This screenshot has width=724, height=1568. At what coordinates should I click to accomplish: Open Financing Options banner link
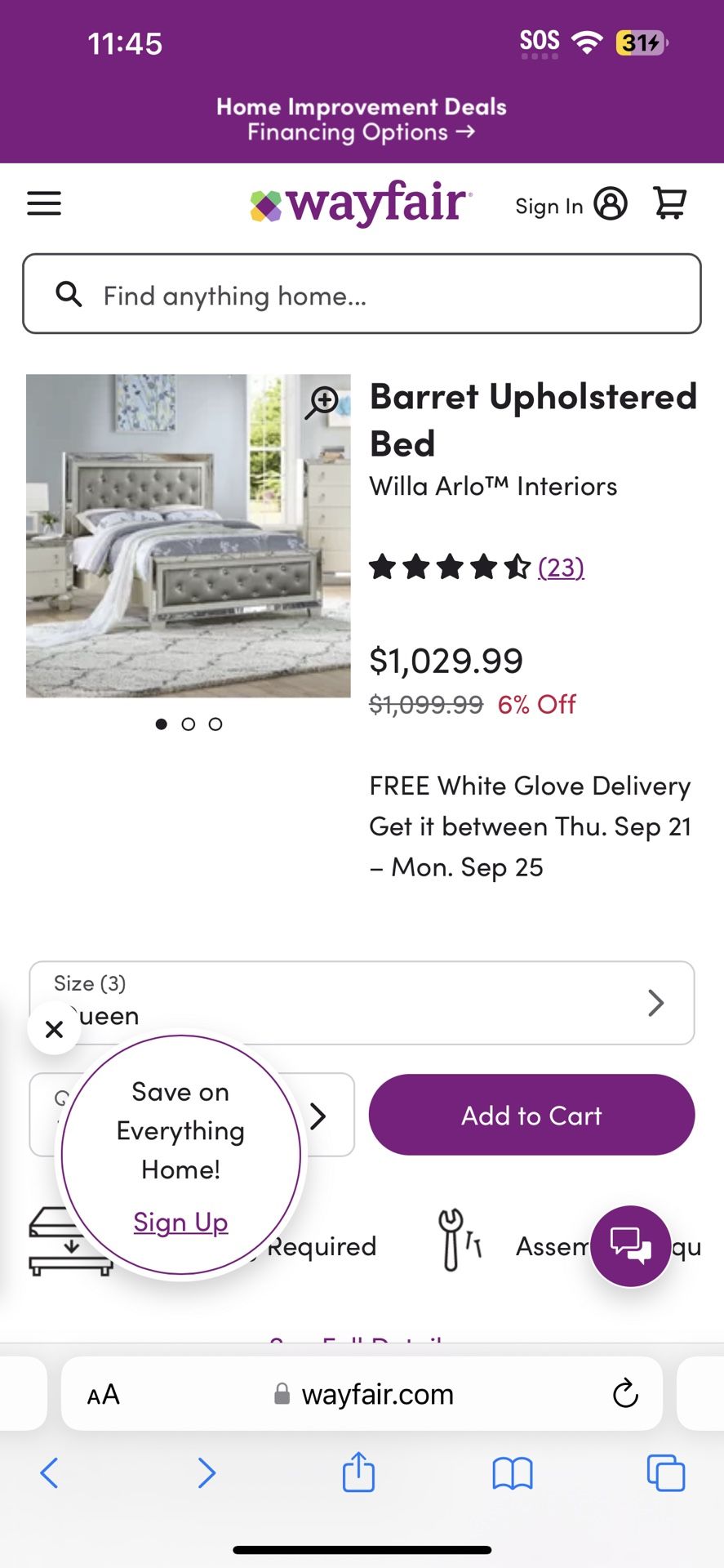coord(362,132)
